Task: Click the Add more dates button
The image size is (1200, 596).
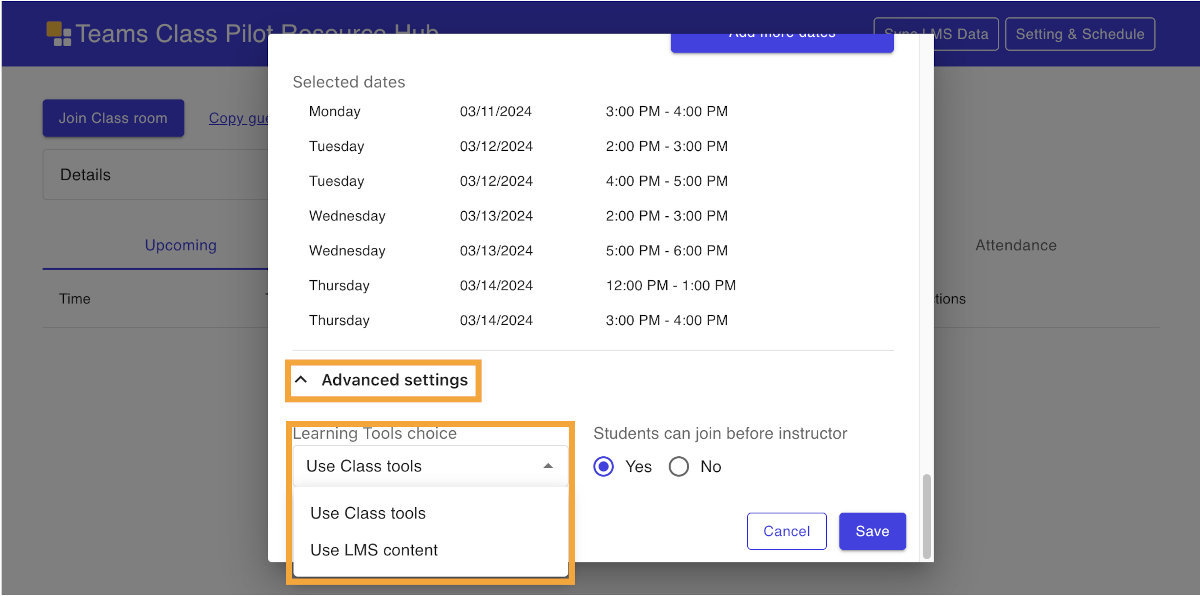Action: (x=781, y=42)
